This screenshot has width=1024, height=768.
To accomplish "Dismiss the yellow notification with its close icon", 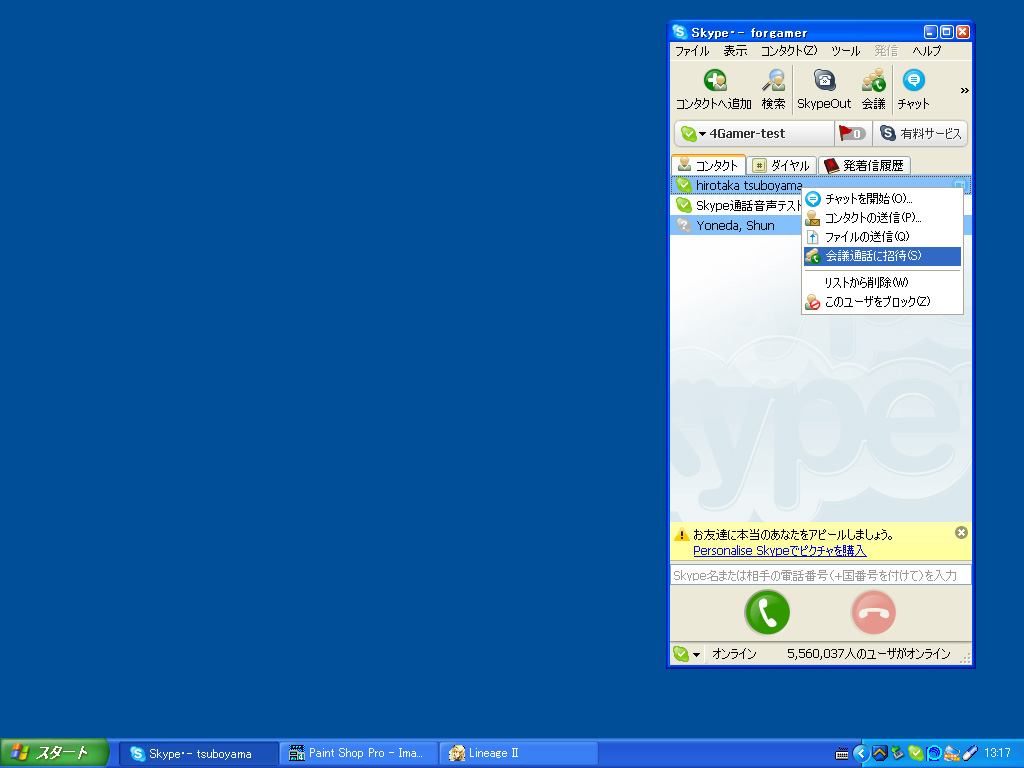I will (961, 533).
